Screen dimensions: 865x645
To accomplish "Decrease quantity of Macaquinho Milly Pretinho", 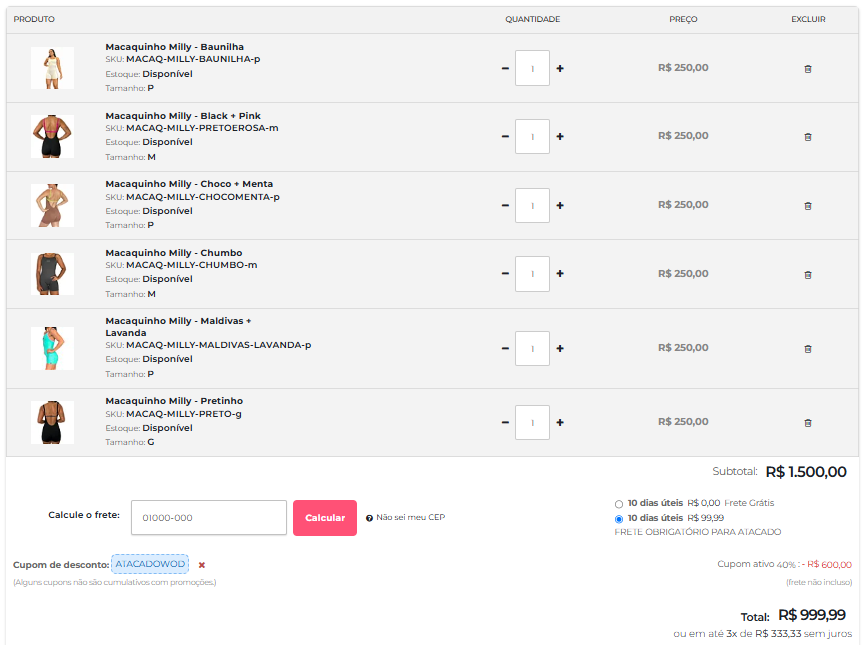I will pos(505,423).
